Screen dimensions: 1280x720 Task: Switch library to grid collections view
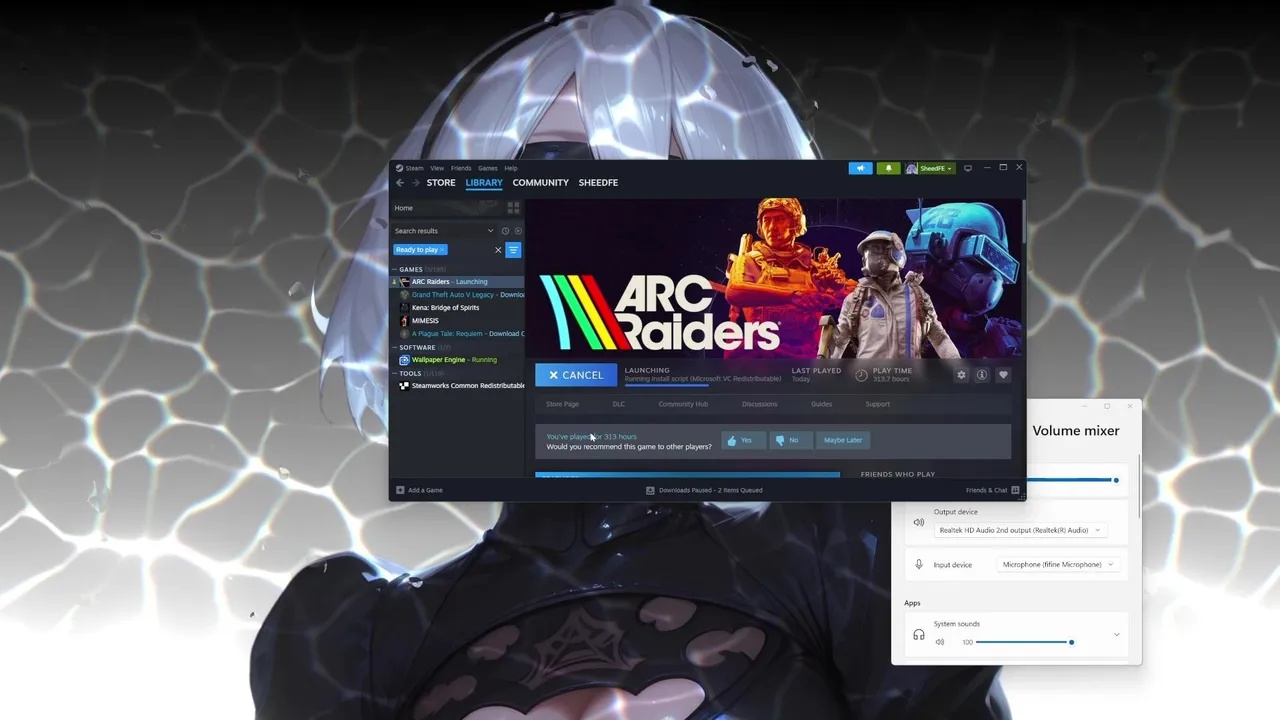[513, 208]
